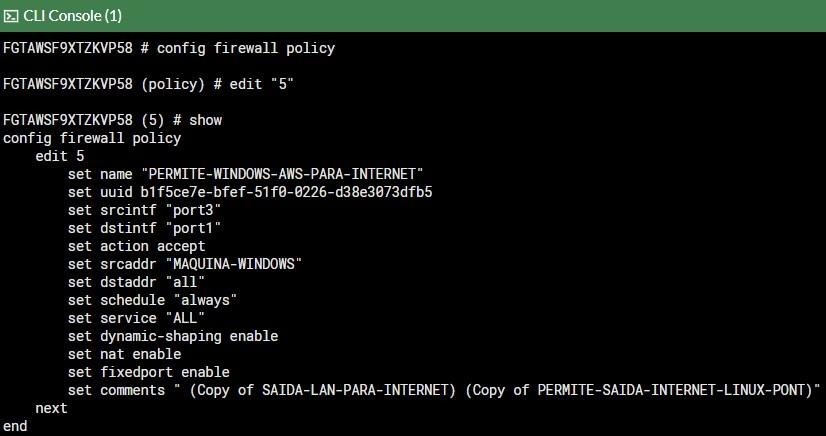Click the dstintf "port1" line

[144, 228]
